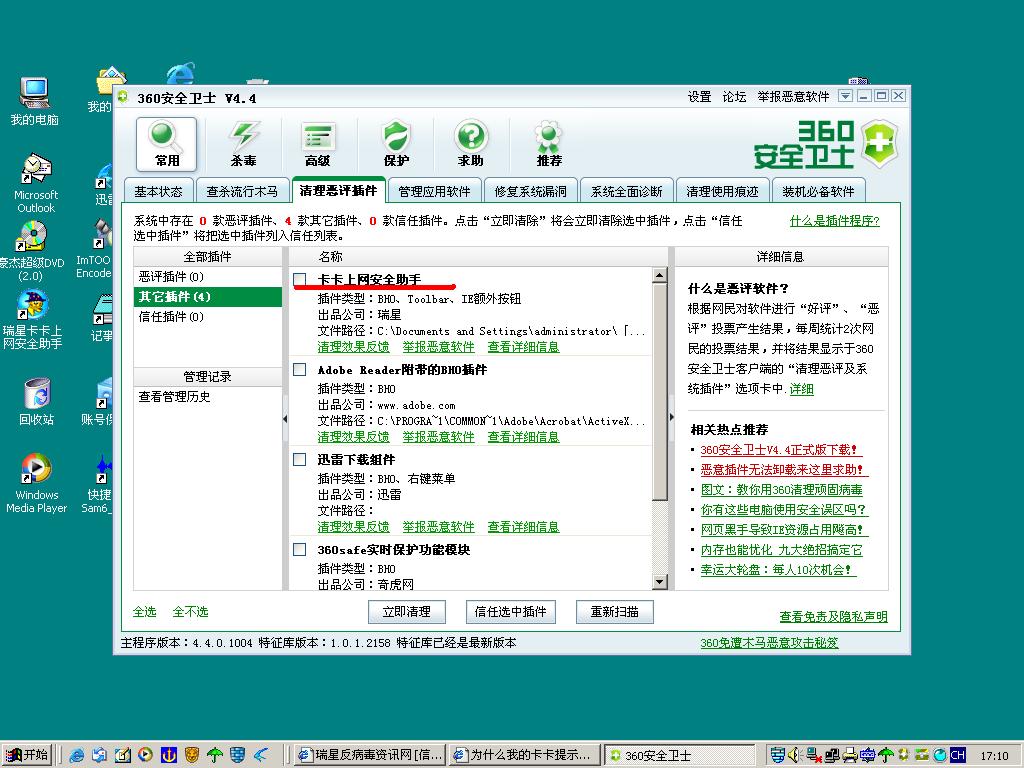
Task: Click the printer icon in system tray
Action: pos(849,755)
